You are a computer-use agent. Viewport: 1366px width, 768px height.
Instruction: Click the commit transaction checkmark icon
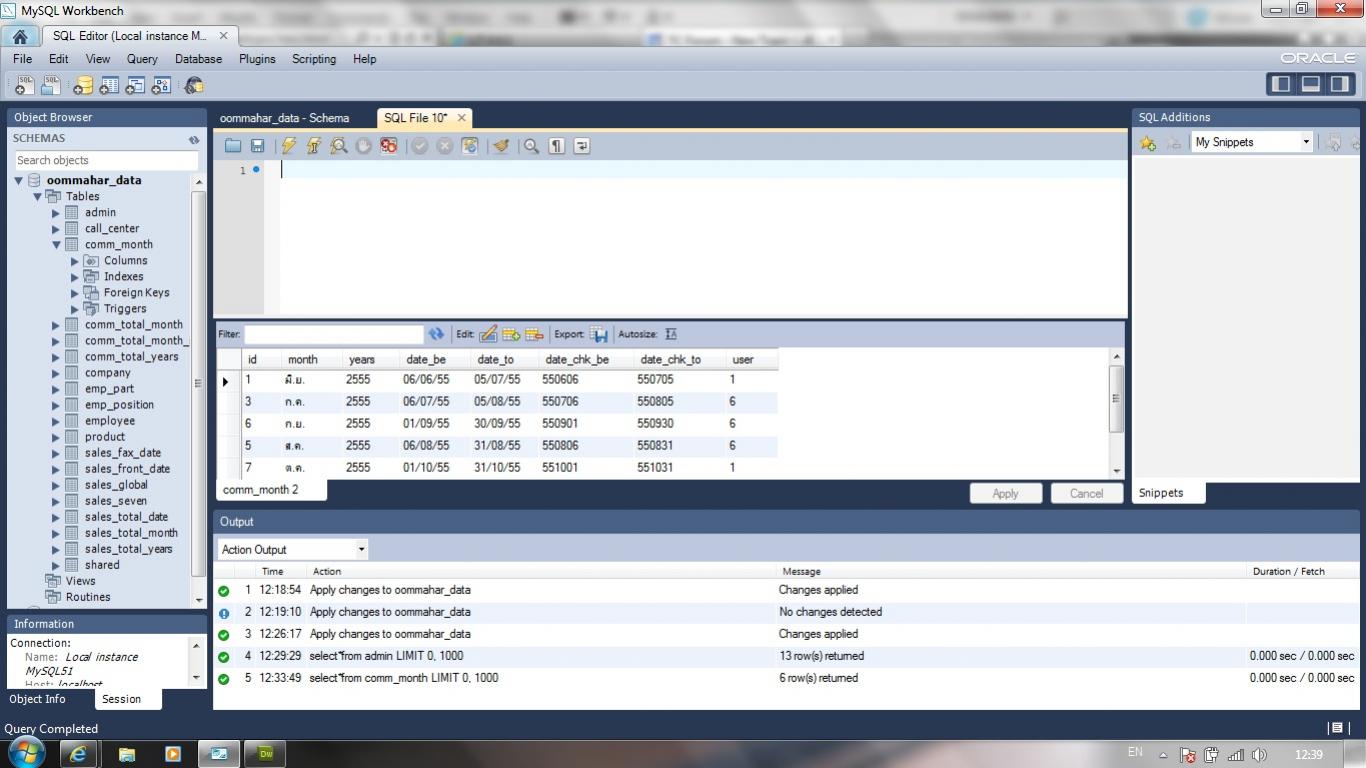tap(420, 146)
